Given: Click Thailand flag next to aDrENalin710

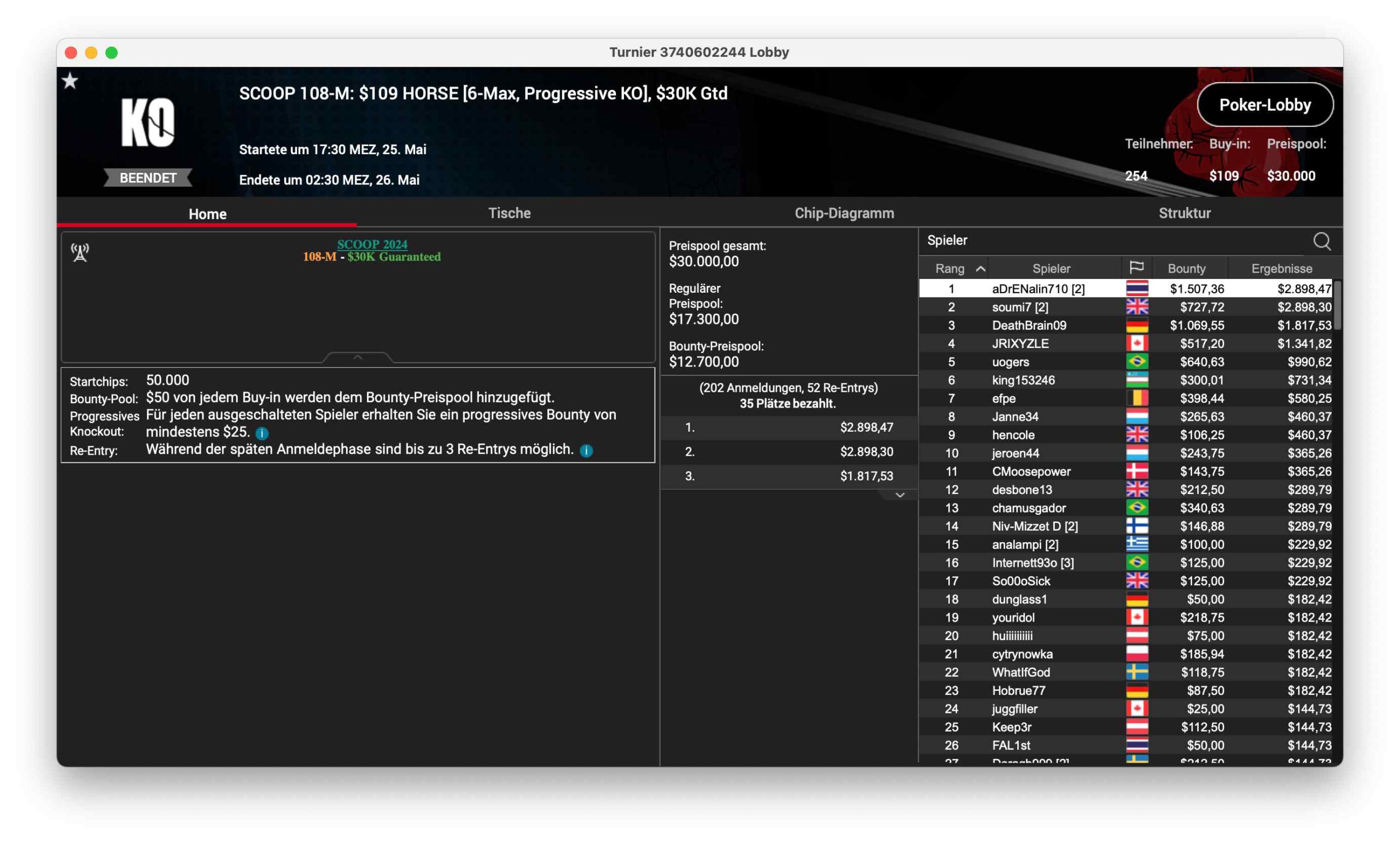Looking at the screenshot, I should 1136,289.
